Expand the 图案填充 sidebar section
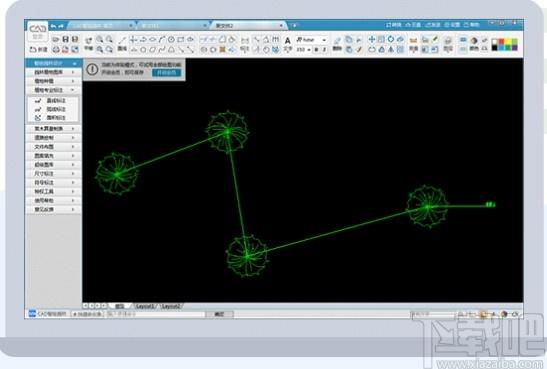Viewport: 547px width, 369px height. click(54, 156)
